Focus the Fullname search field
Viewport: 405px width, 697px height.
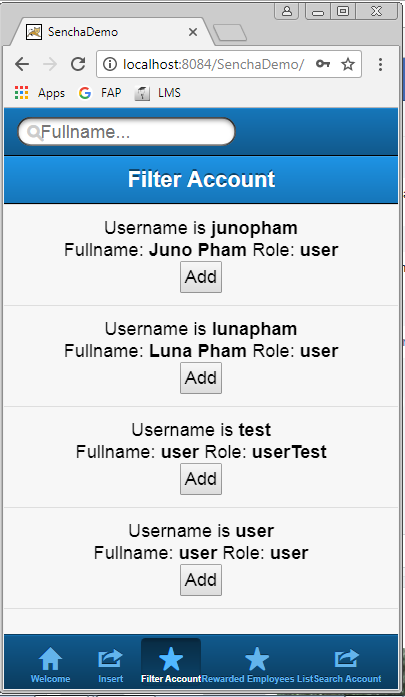(126, 132)
